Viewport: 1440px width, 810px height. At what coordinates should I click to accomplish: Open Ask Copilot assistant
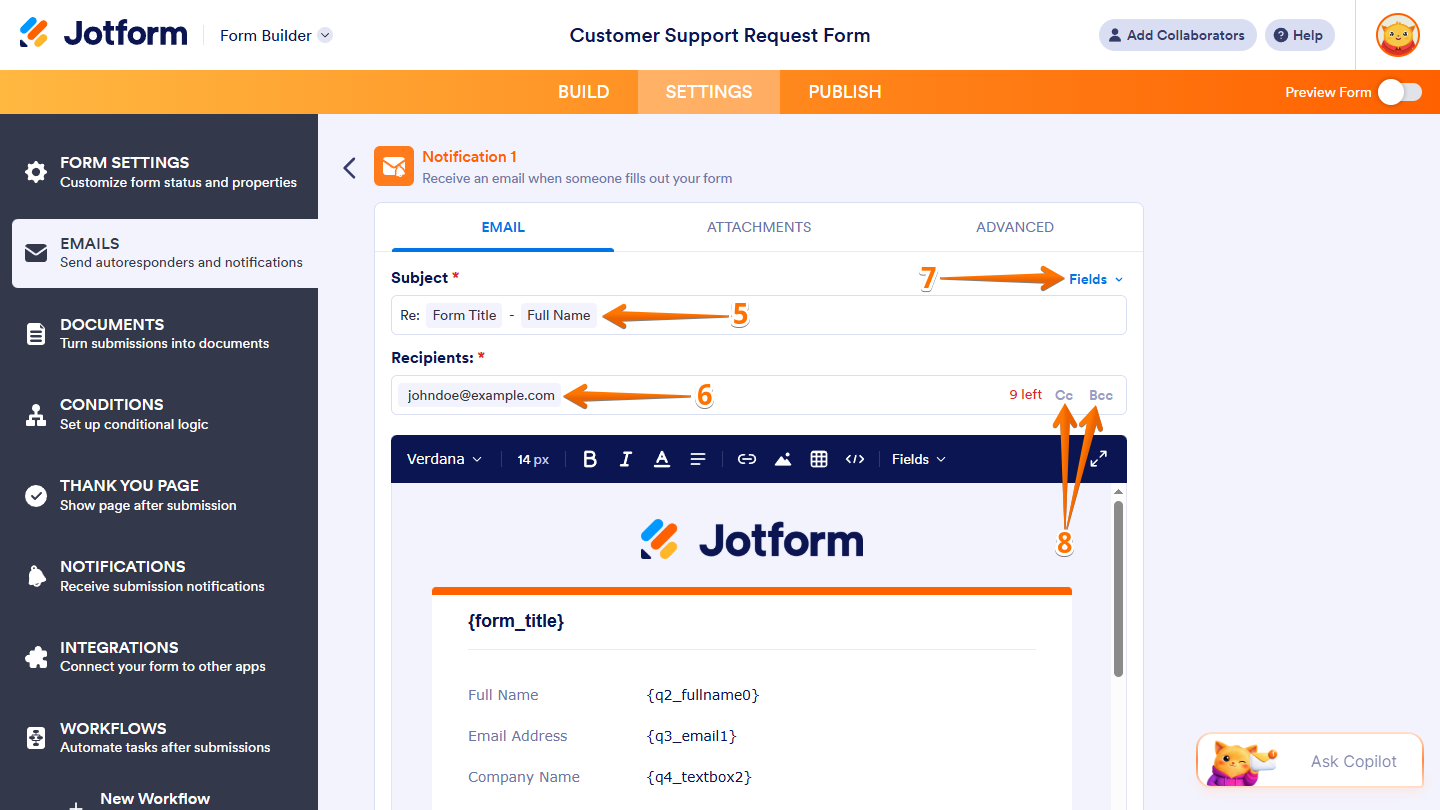pyautogui.click(x=1311, y=761)
